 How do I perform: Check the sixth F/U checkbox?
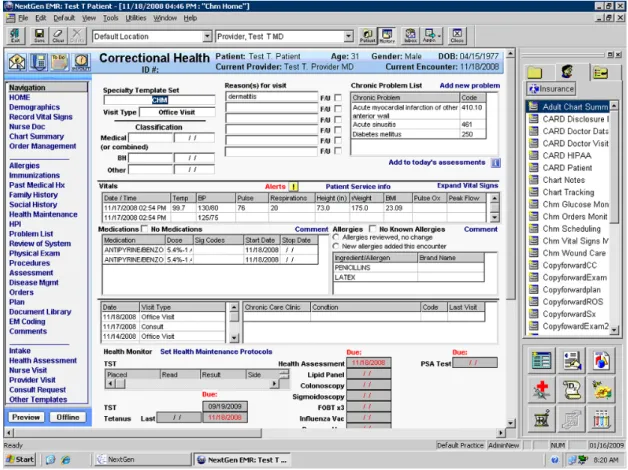tap(338, 151)
